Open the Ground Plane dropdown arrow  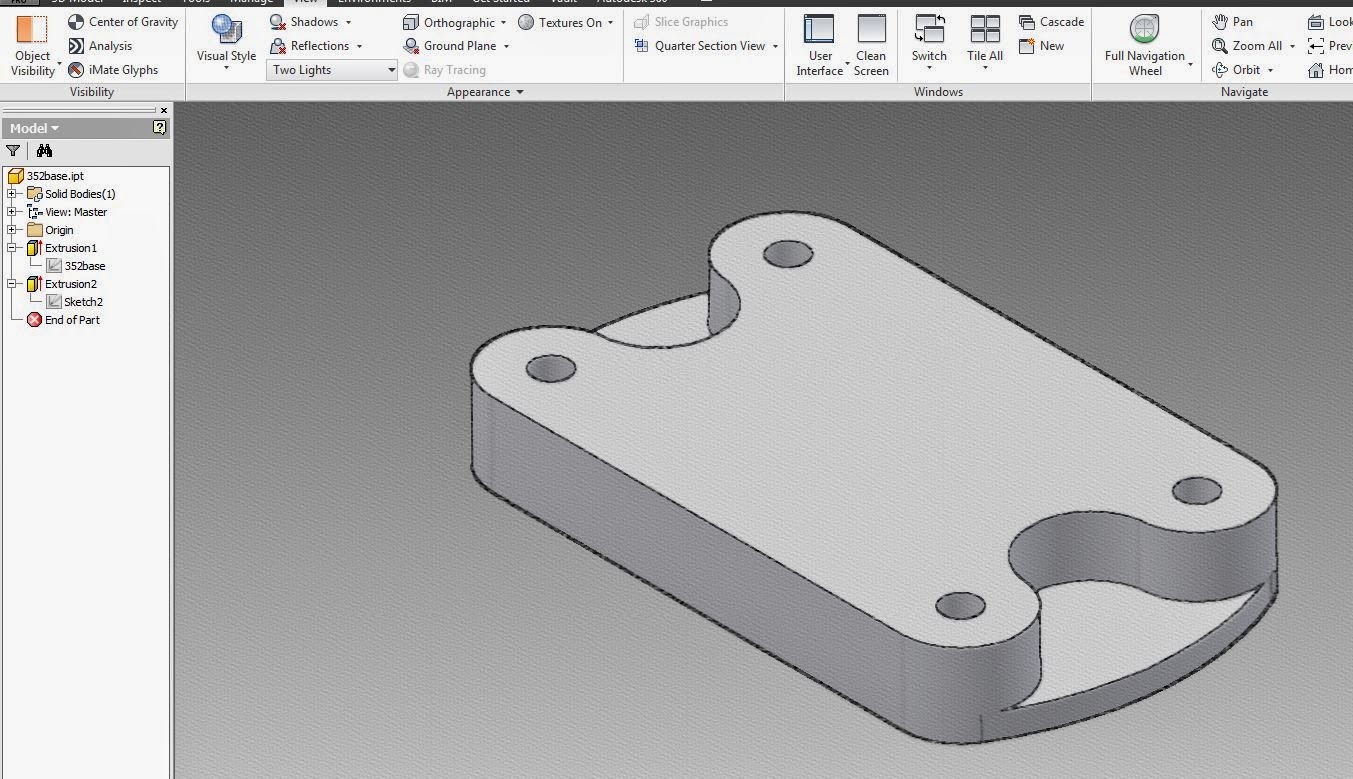pyautogui.click(x=506, y=46)
